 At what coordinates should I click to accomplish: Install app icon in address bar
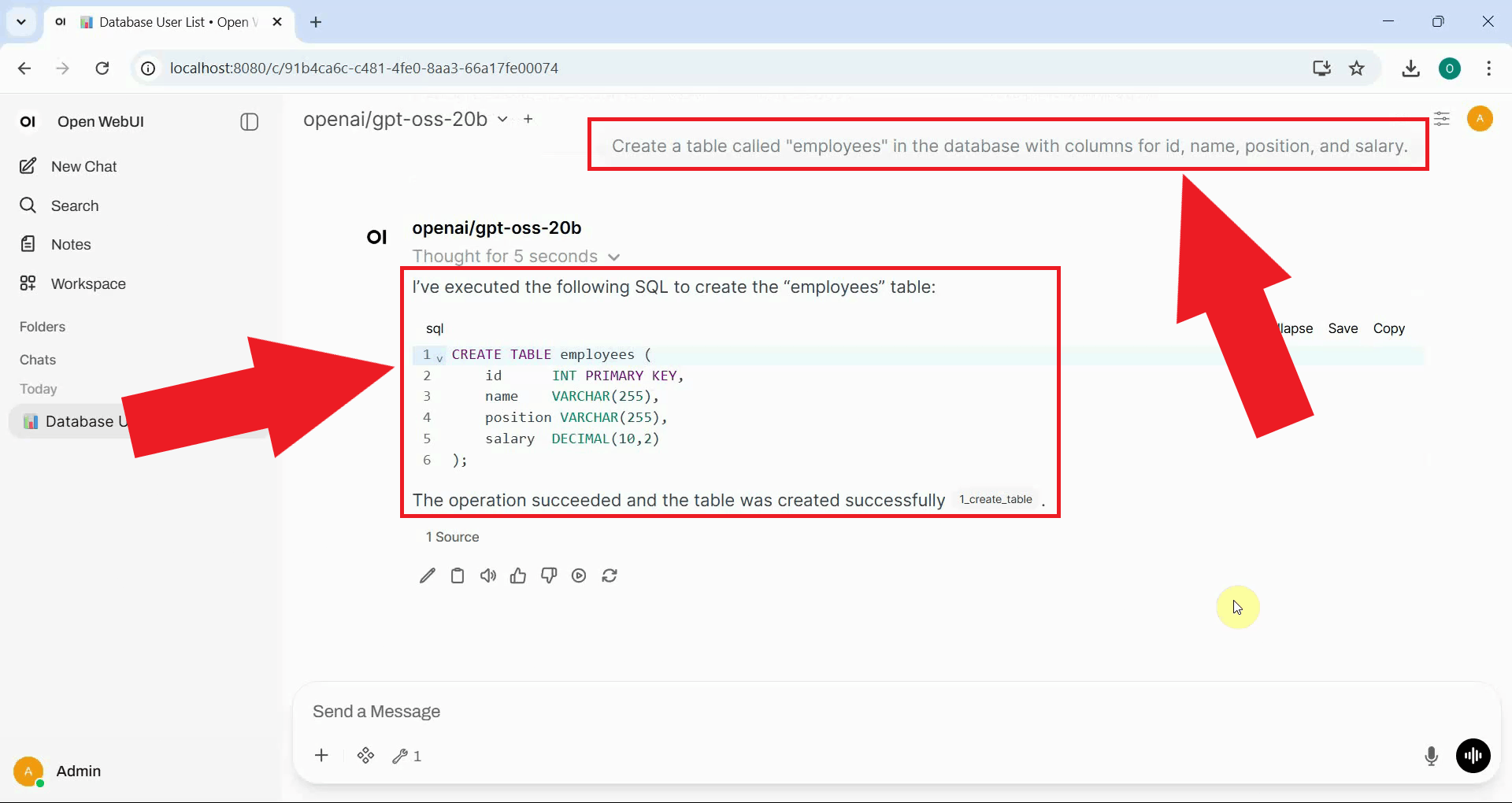1322,68
